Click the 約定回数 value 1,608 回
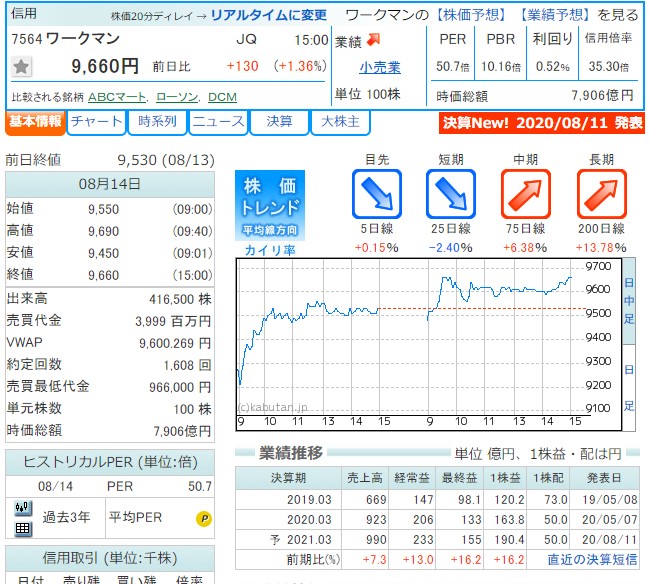This screenshot has width=650, height=584. (x=187, y=365)
